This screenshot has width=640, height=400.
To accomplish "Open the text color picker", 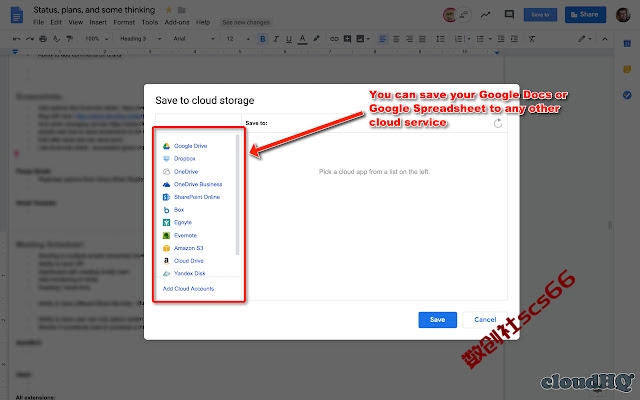I will (x=302, y=39).
